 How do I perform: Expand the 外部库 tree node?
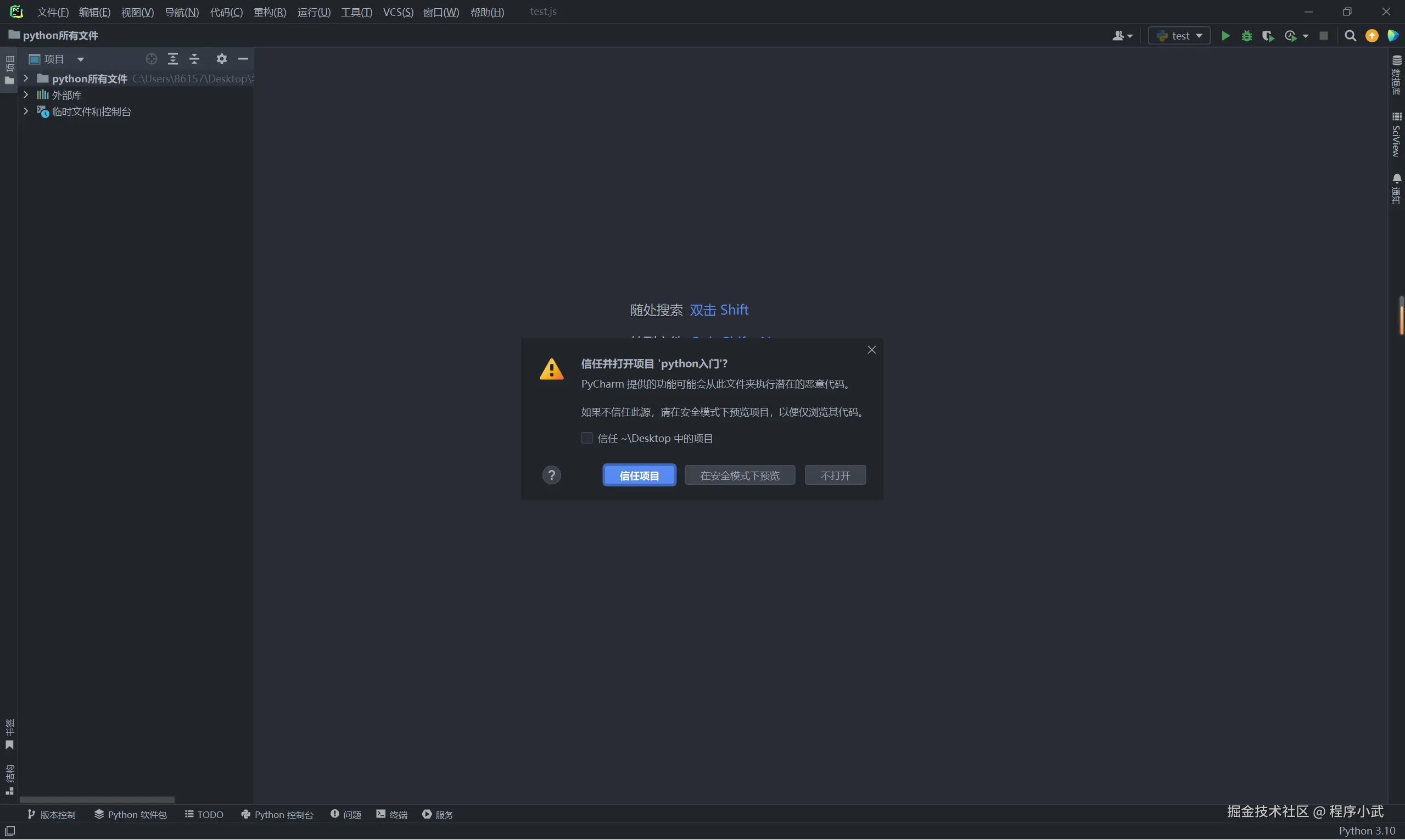click(25, 94)
